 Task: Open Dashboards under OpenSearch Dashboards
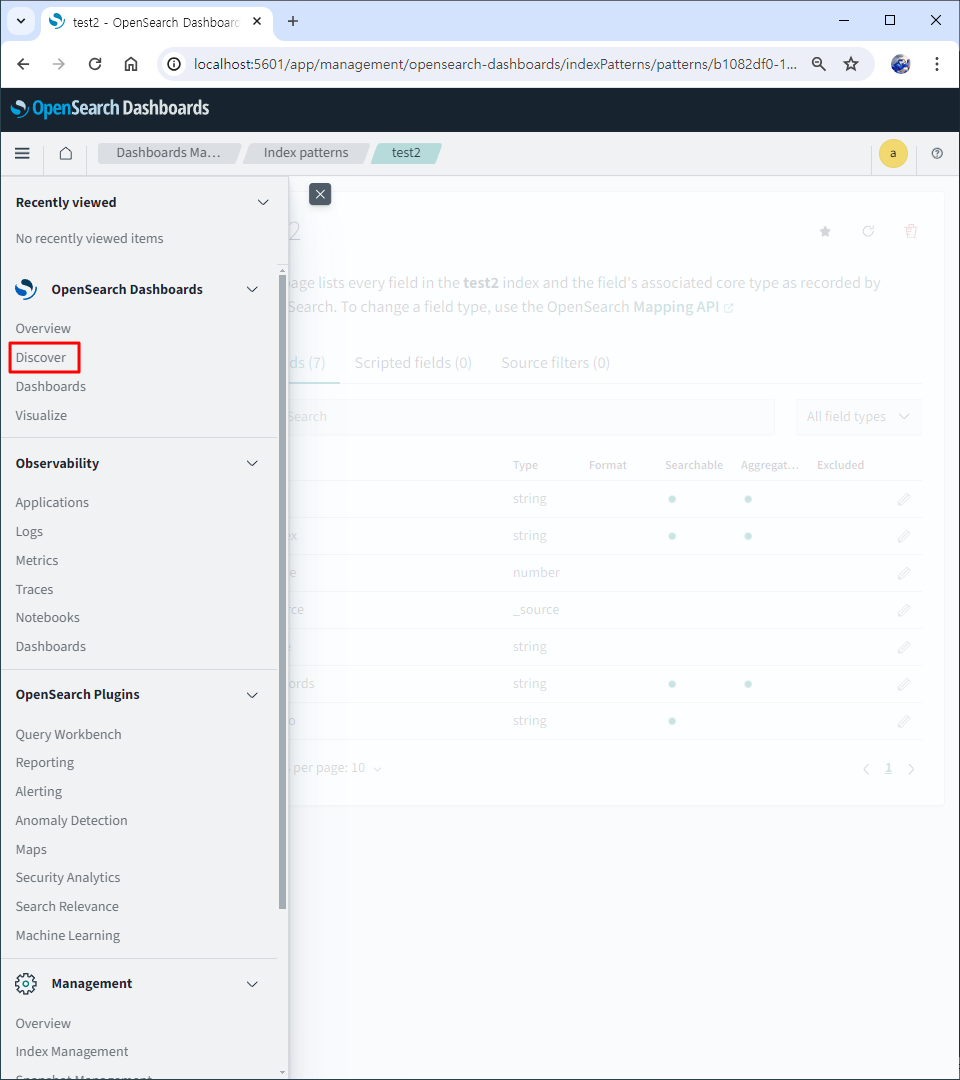[x=51, y=386]
